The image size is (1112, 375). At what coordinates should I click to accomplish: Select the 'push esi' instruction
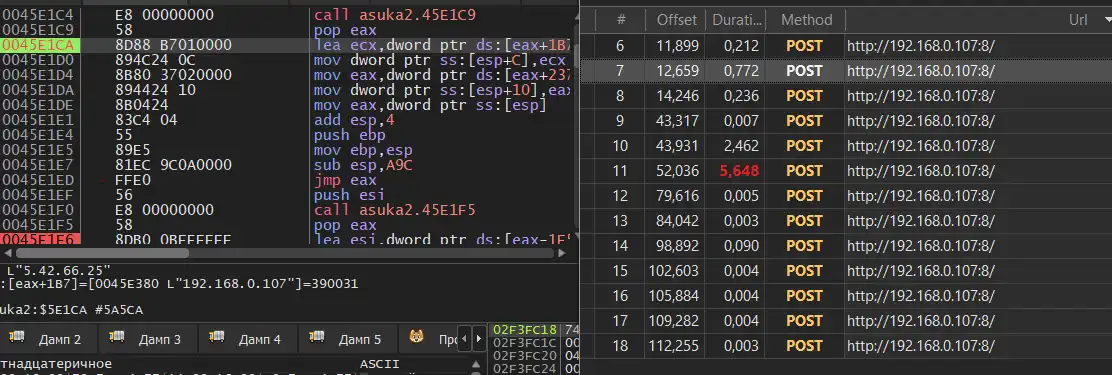pos(349,196)
